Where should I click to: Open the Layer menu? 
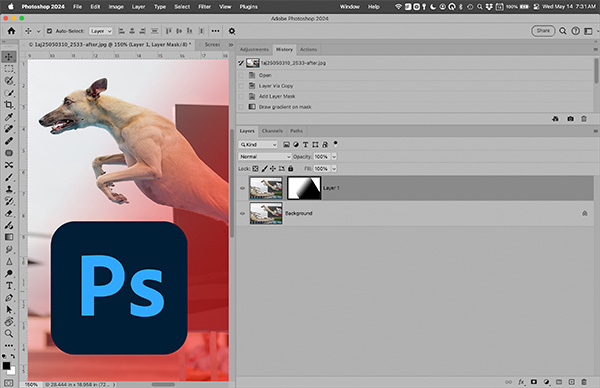[x=139, y=7]
